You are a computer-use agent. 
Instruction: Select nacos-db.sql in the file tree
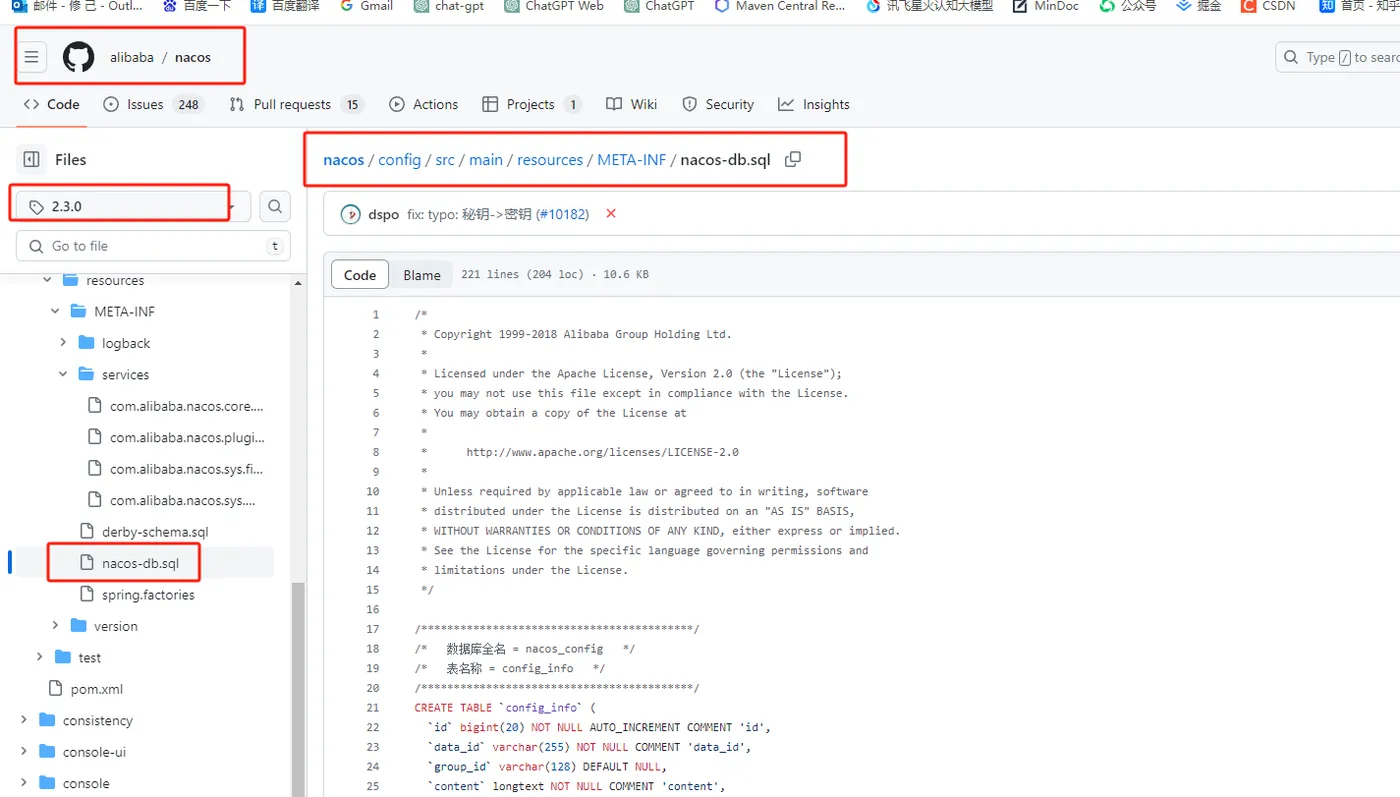tap(141, 563)
